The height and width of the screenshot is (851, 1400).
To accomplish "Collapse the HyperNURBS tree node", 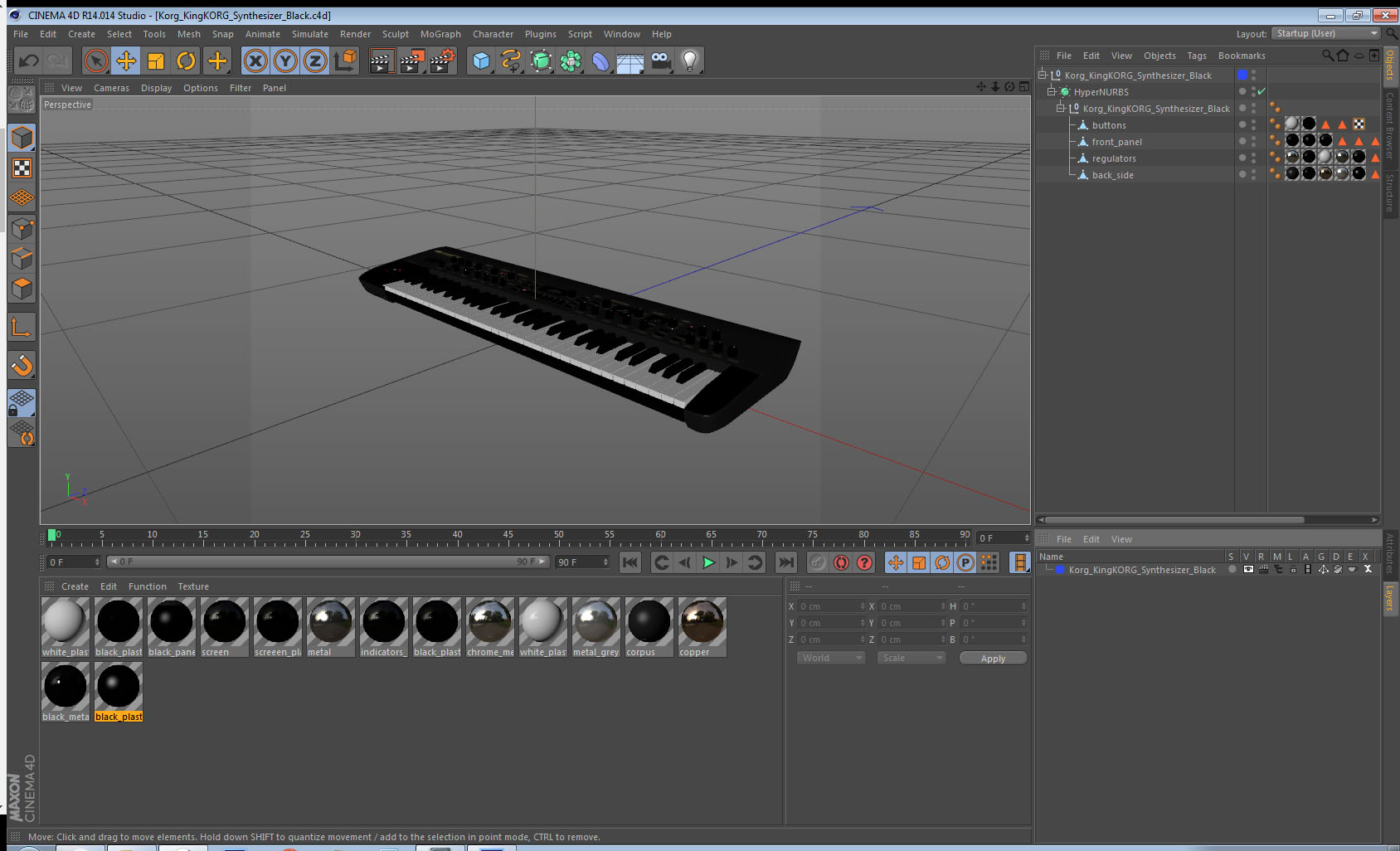I will click(x=1051, y=91).
